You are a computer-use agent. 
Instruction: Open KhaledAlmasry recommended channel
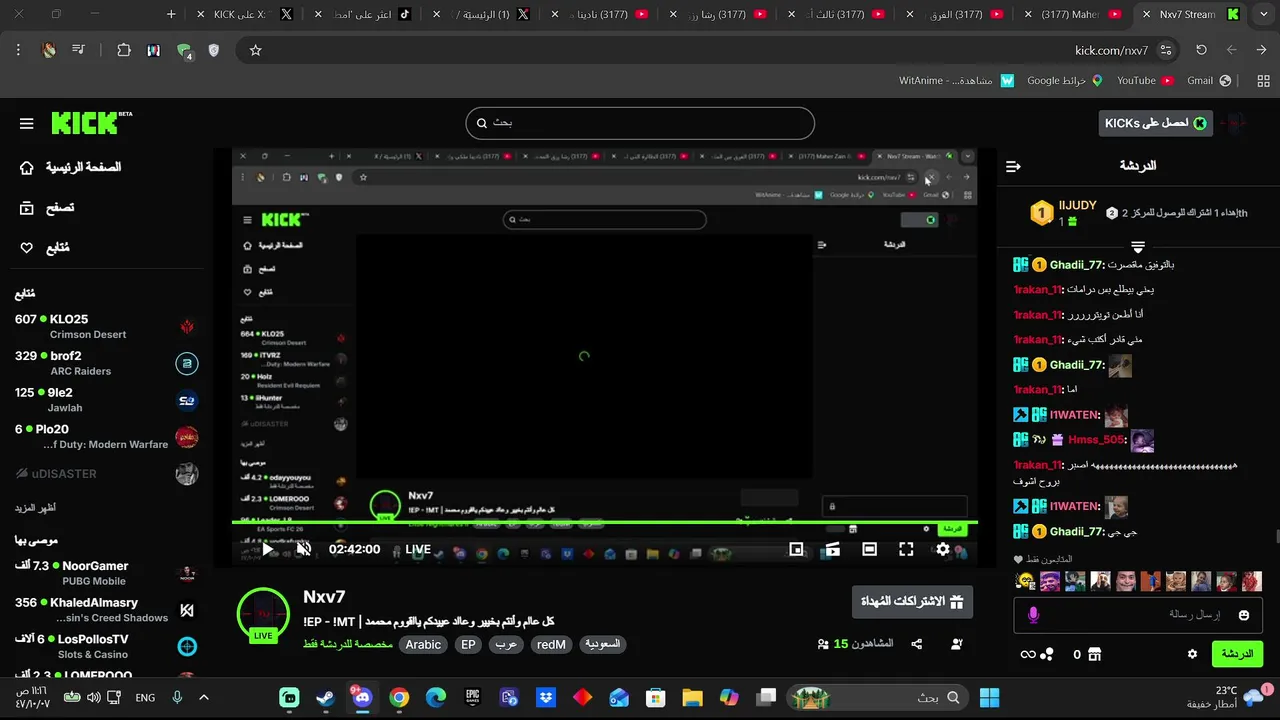pyautogui.click(x=106, y=610)
